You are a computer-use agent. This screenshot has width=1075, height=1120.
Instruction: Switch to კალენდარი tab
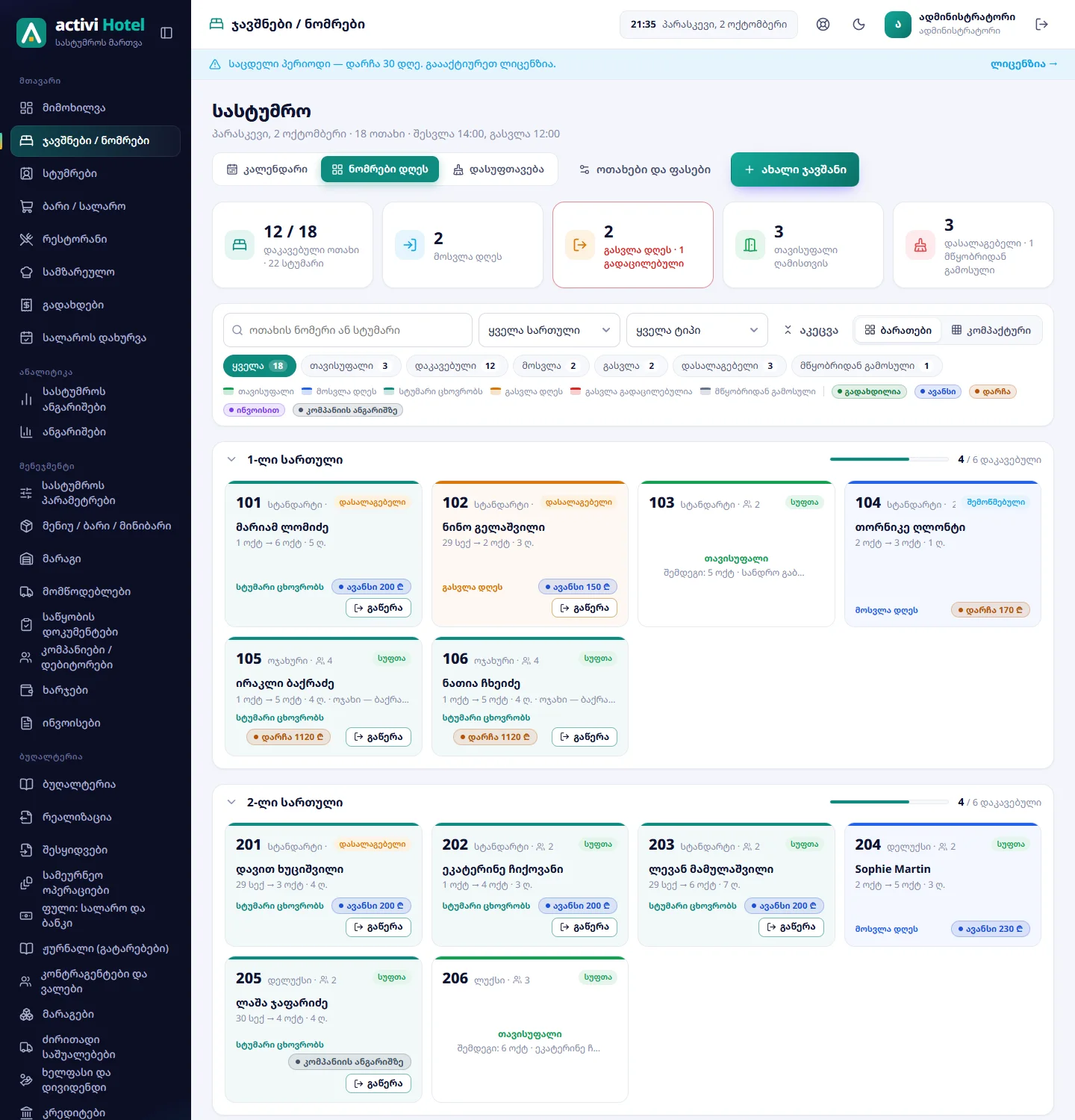267,169
